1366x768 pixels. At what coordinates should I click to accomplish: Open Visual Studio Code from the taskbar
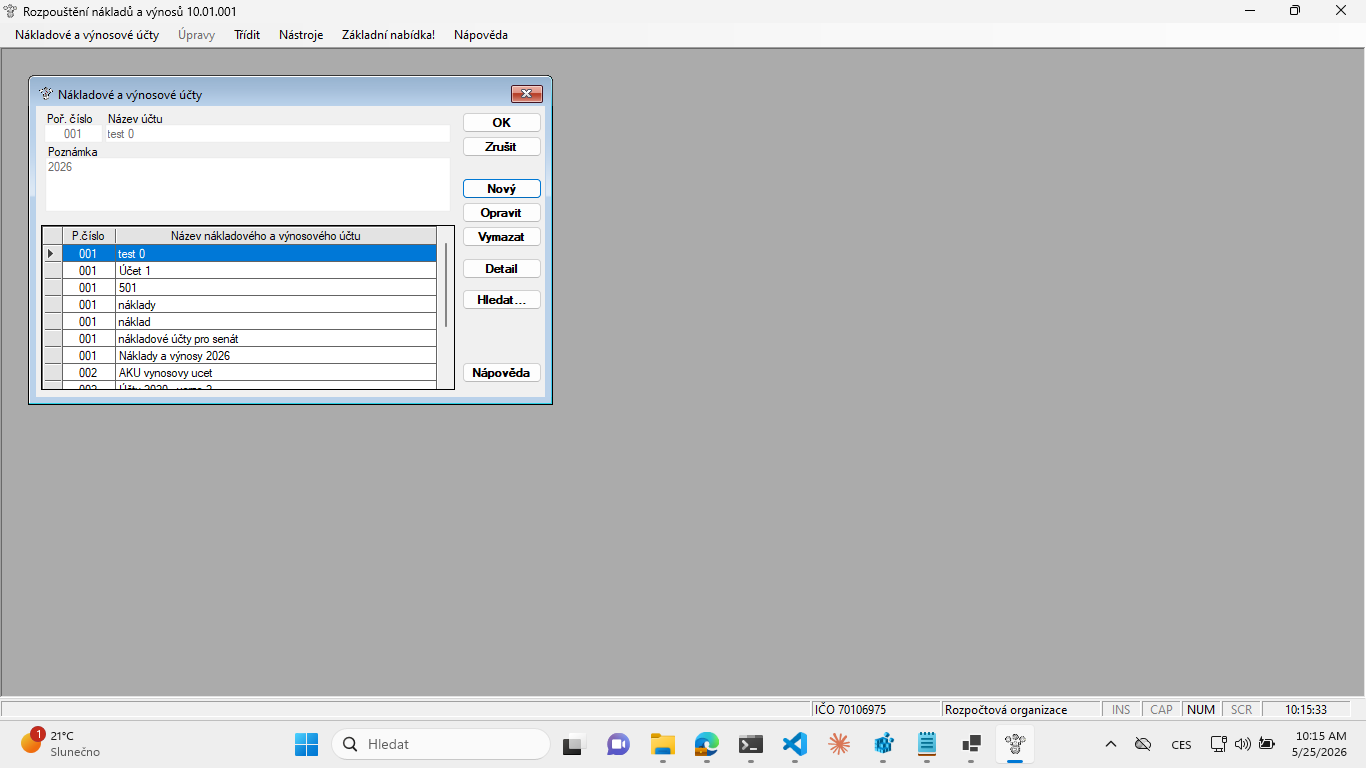[795, 744]
